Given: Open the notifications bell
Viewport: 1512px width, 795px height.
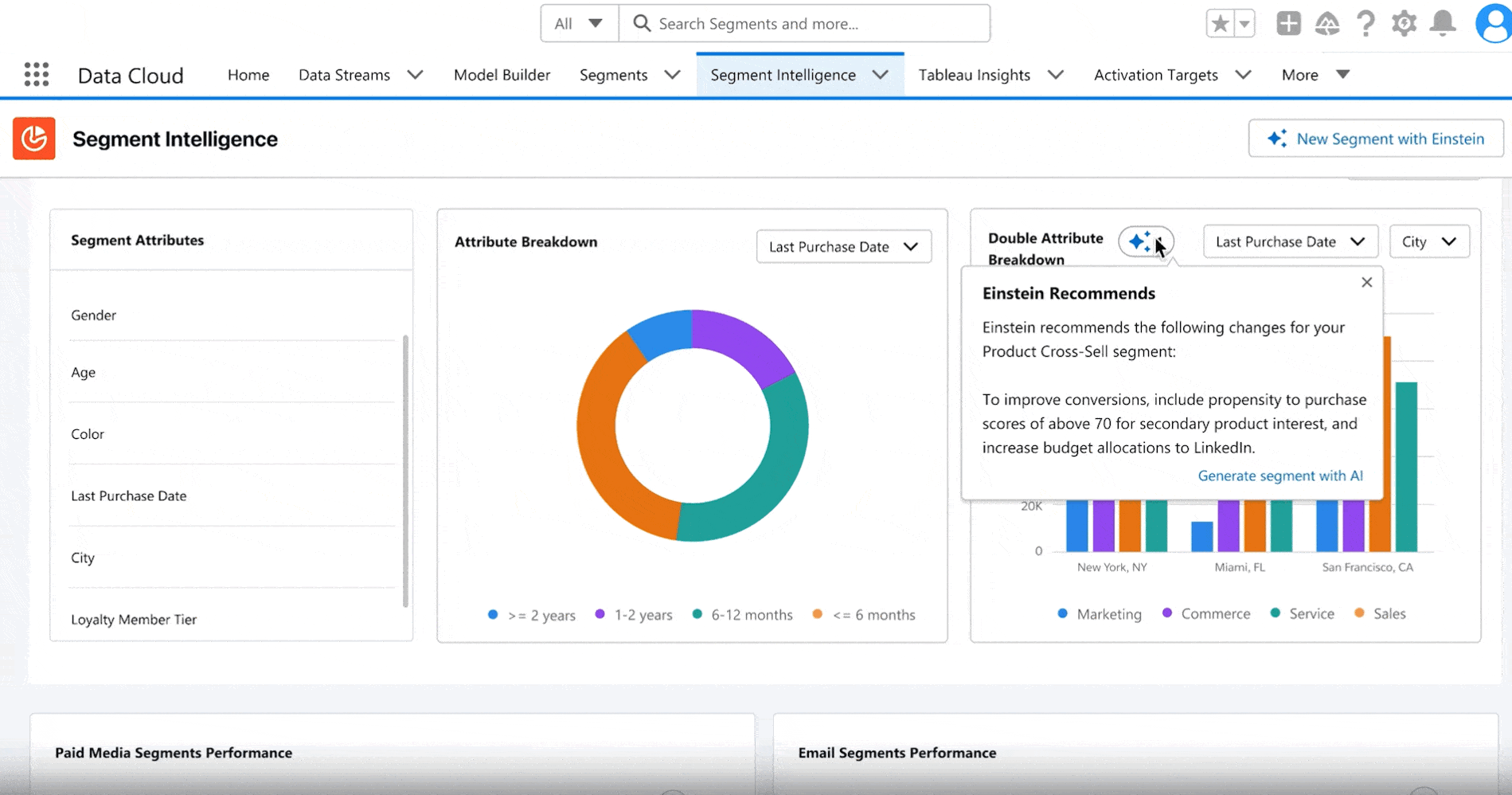Looking at the screenshot, I should (x=1442, y=24).
